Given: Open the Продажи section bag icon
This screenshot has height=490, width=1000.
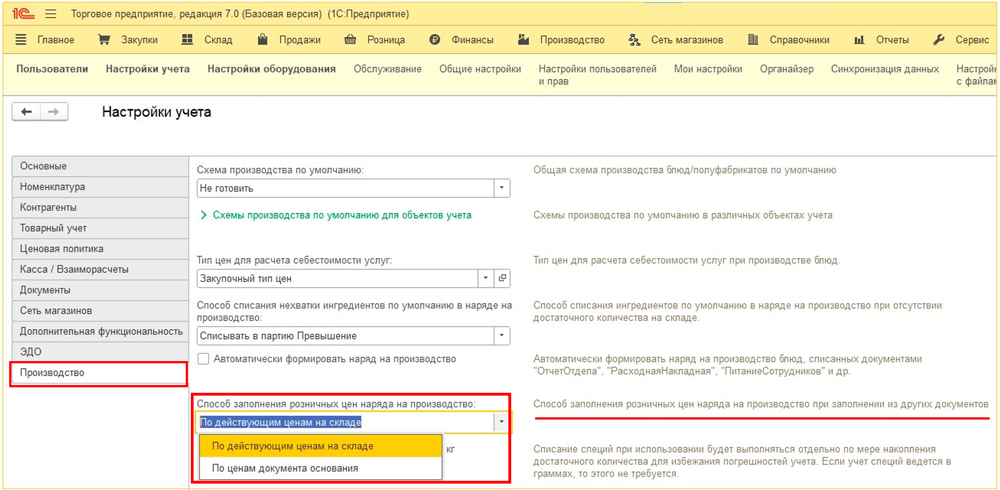Looking at the screenshot, I should 263,40.
